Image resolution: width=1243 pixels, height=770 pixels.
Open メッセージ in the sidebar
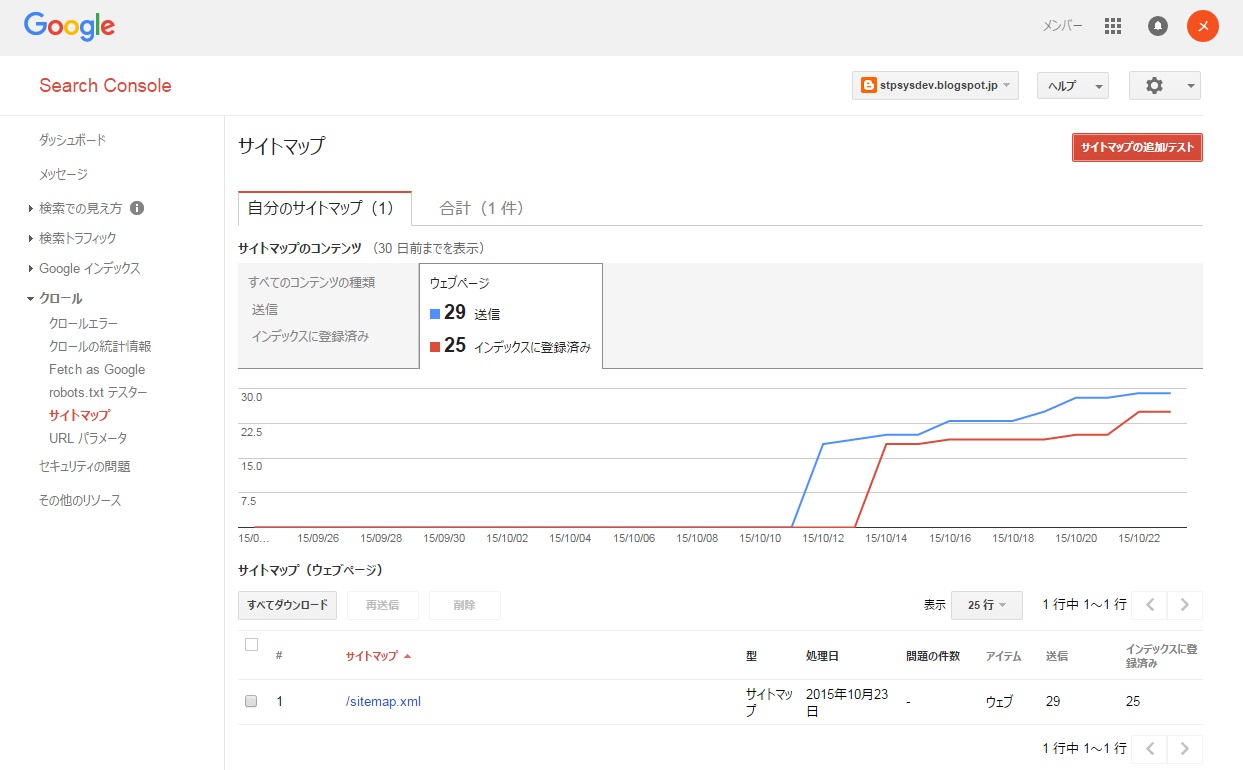[63, 174]
